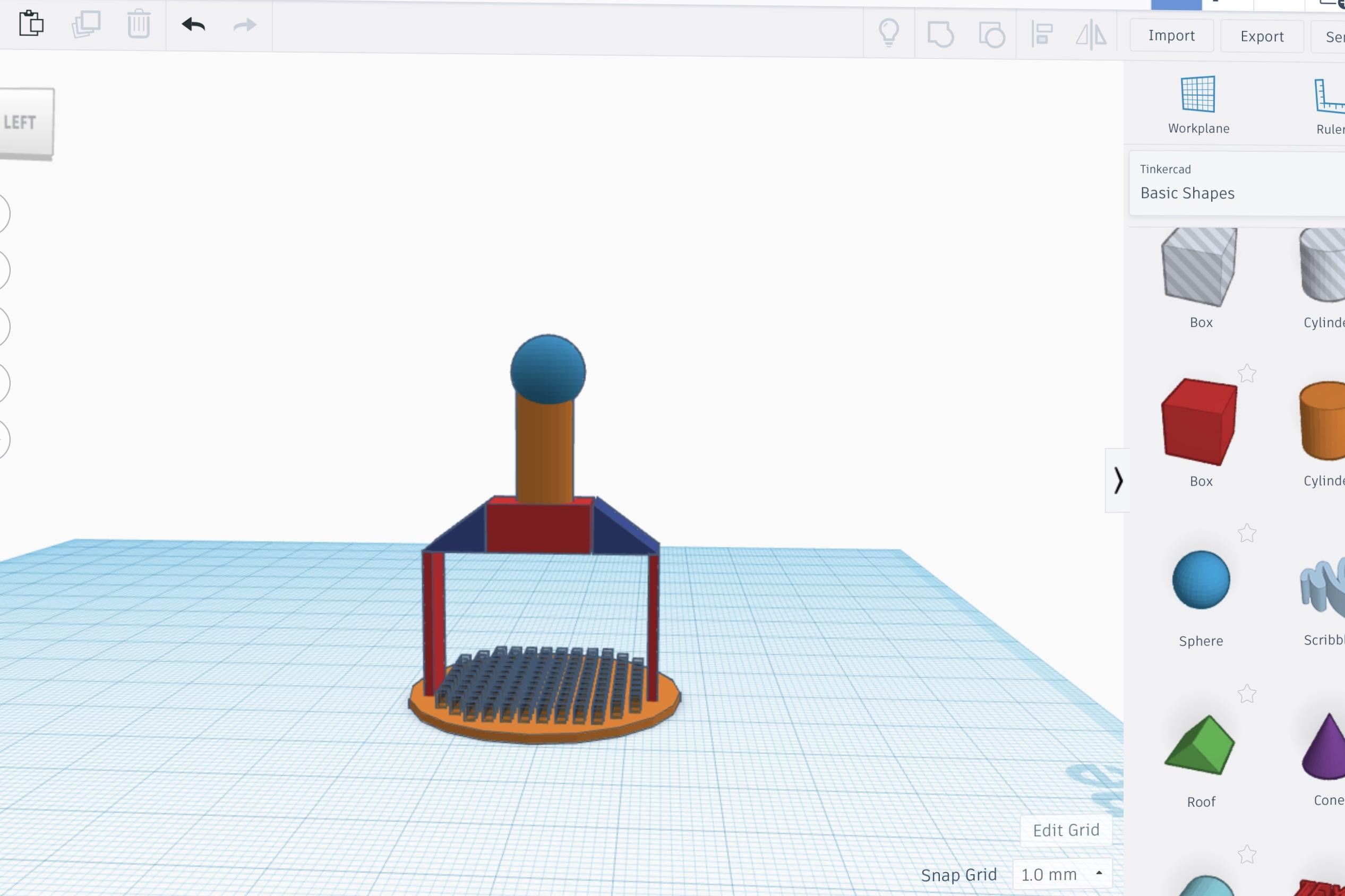
Task: Favorite the Roof with its star
Action: [x=1247, y=694]
